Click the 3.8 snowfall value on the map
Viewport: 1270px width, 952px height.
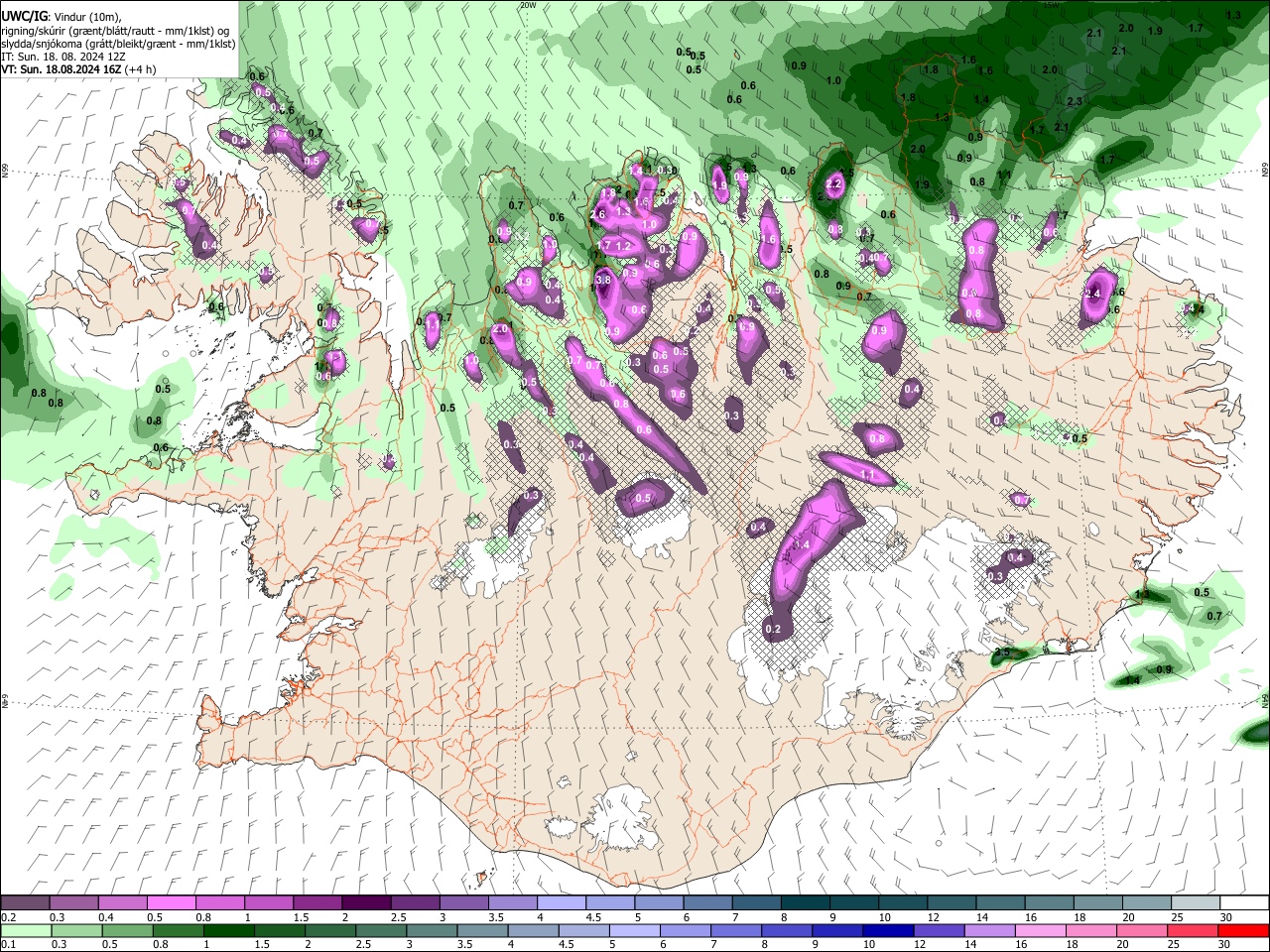602,281
